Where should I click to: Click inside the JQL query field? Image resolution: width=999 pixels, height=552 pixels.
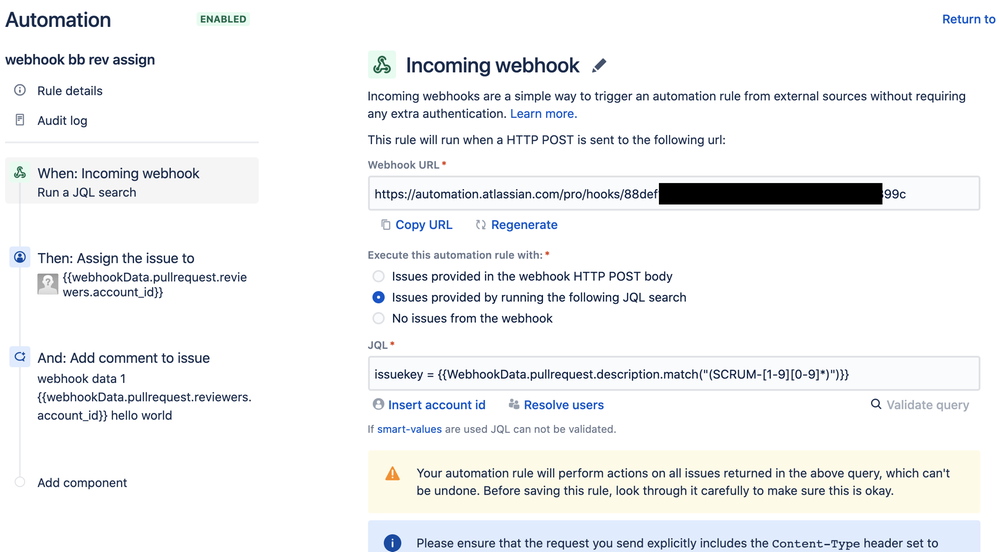[x=673, y=374]
